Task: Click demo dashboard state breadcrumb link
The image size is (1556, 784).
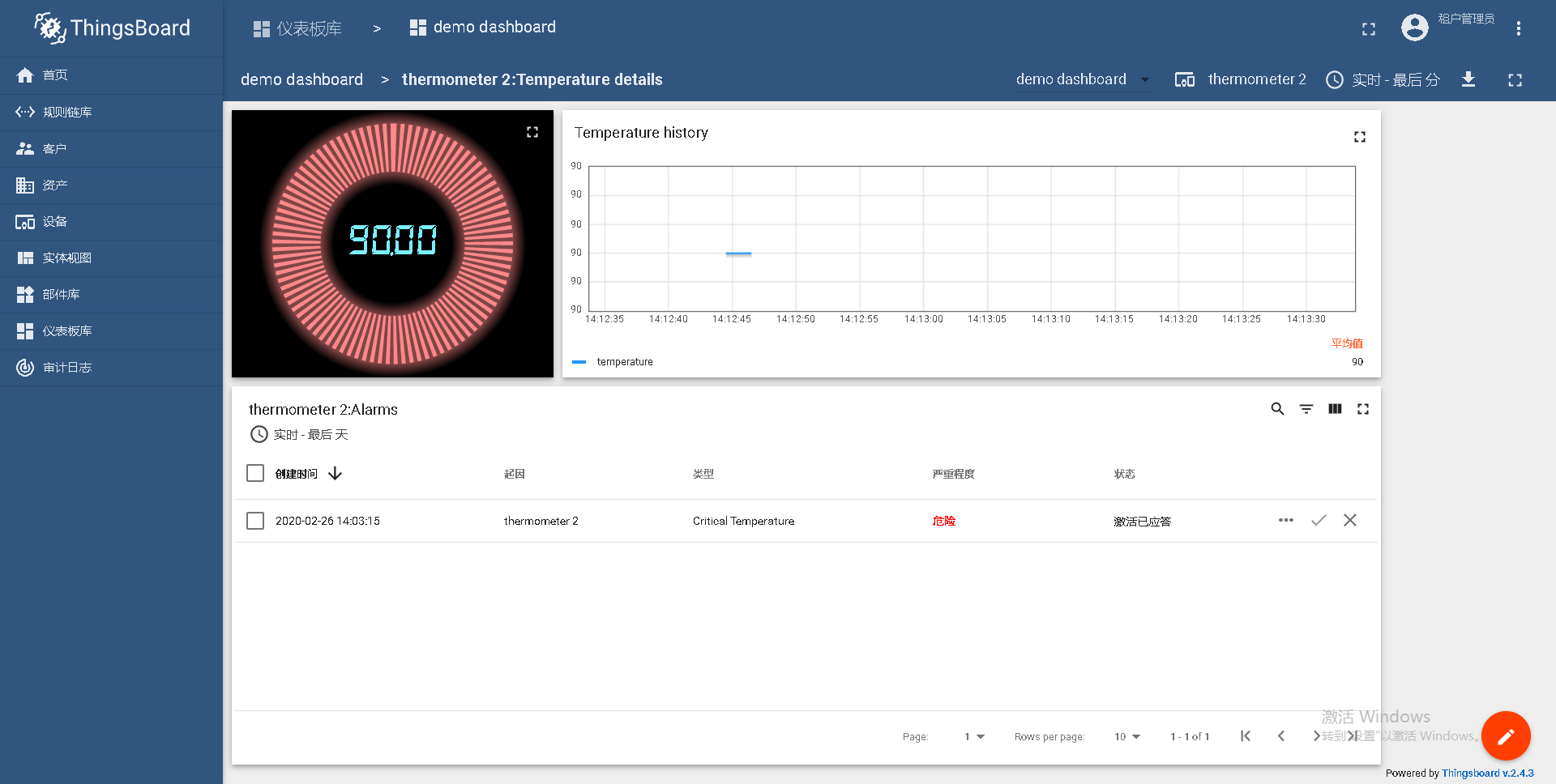Action: coord(301,79)
